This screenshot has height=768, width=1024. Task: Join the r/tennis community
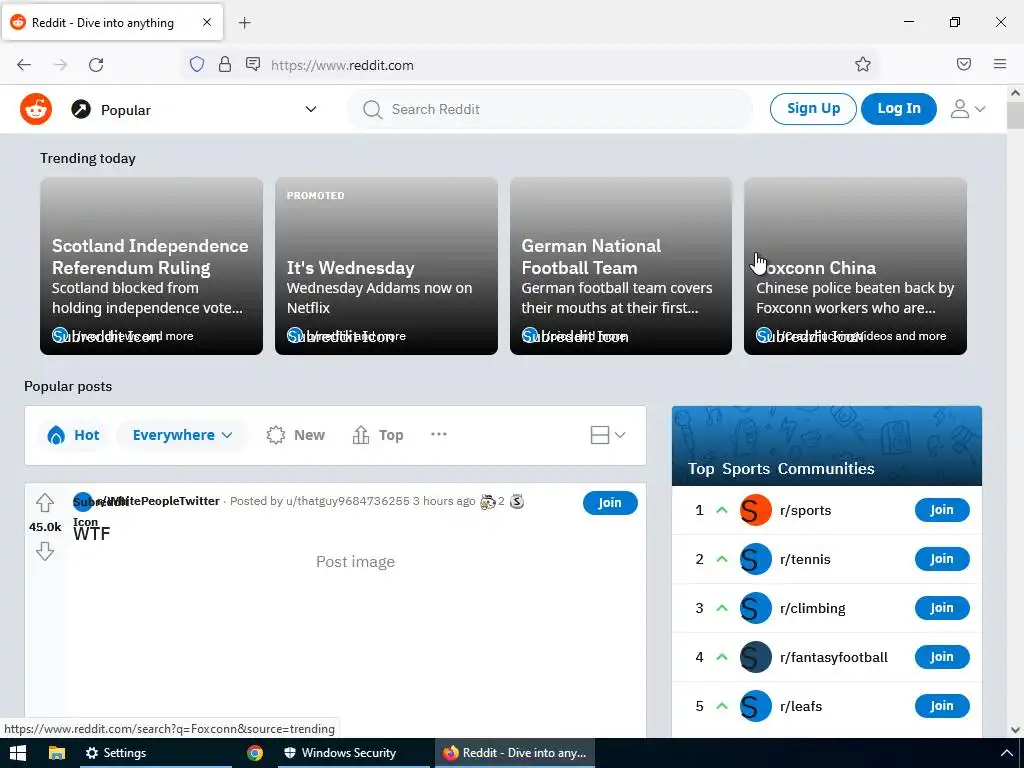tap(942, 559)
